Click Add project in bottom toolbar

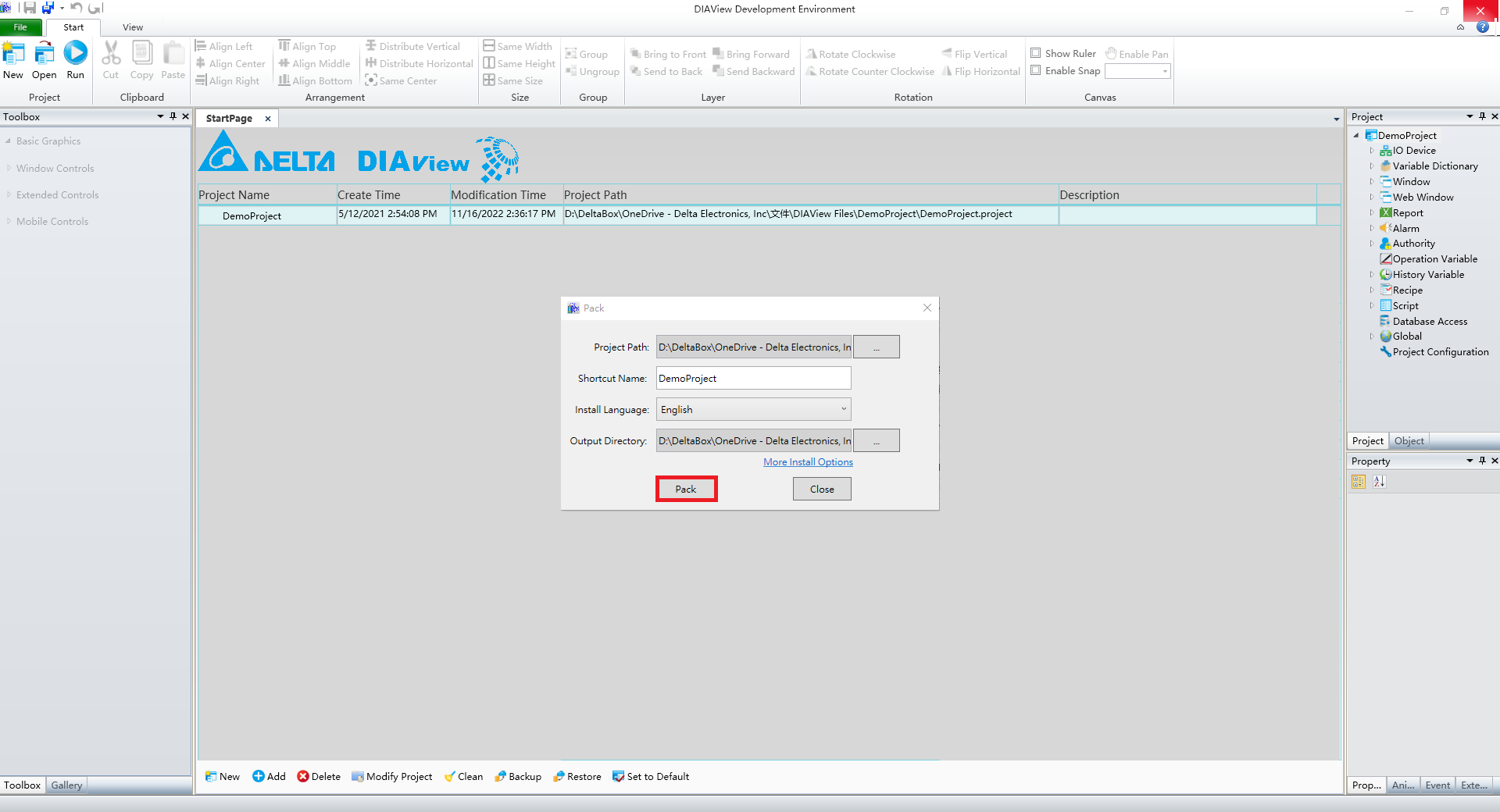pos(269,776)
